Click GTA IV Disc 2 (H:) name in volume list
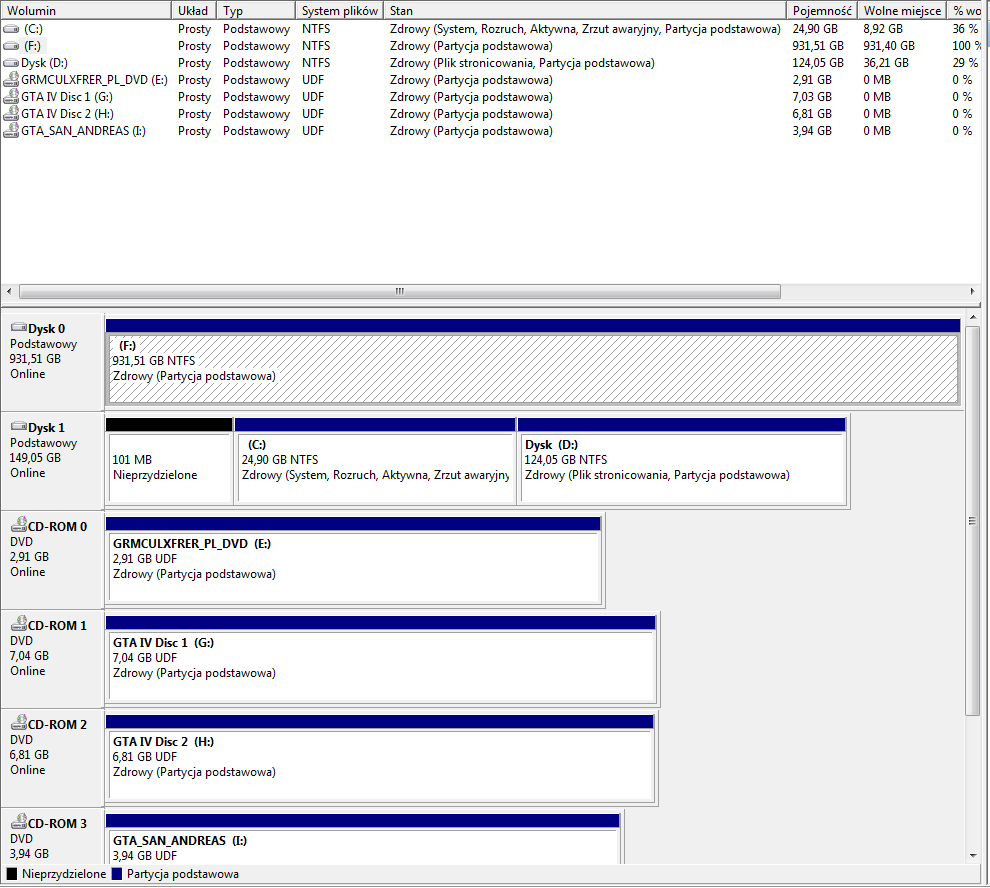 click(x=68, y=114)
